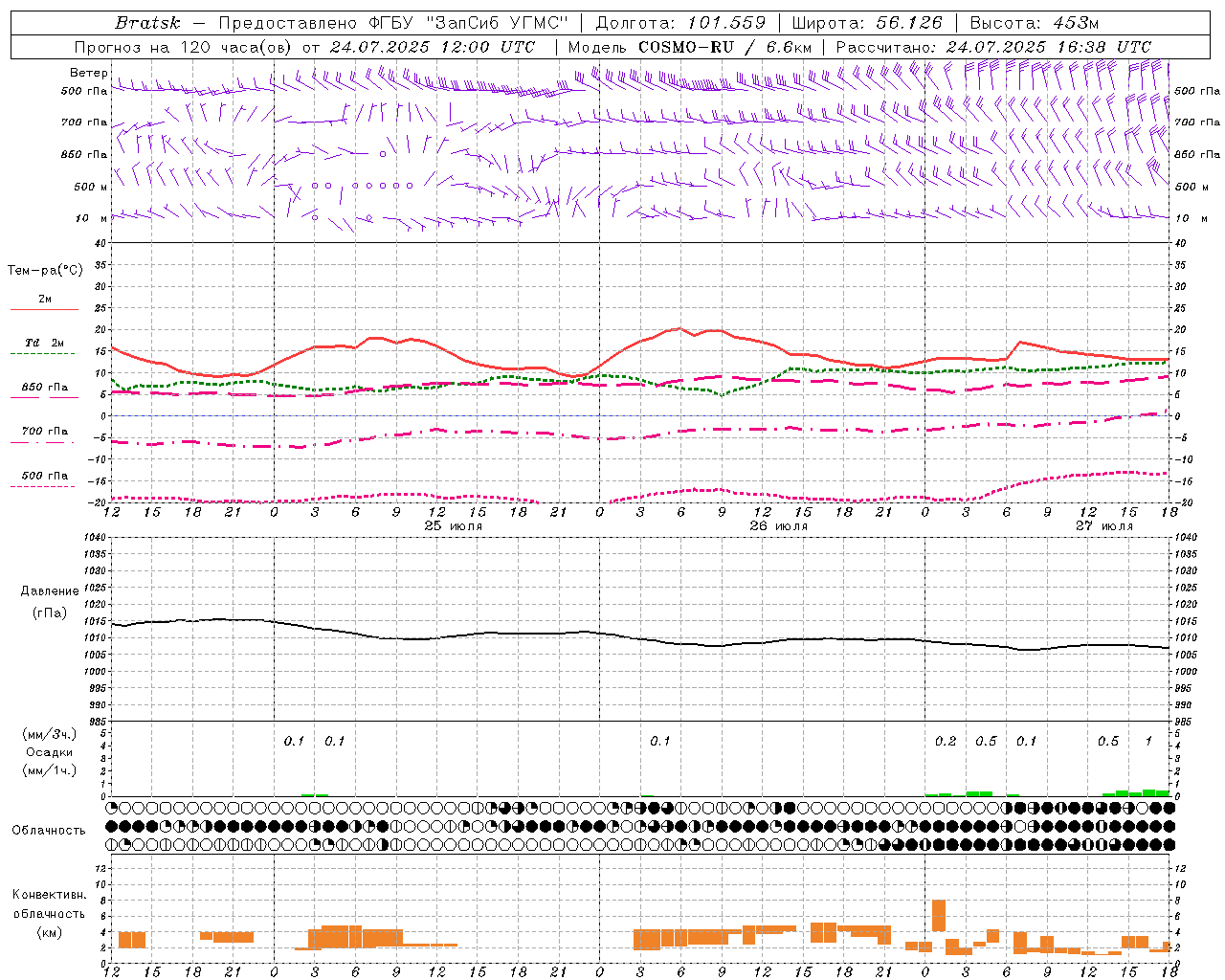Screen dimensions: 1225x980
Task: Select the precipitation amount value 1
Action: coord(1148,741)
